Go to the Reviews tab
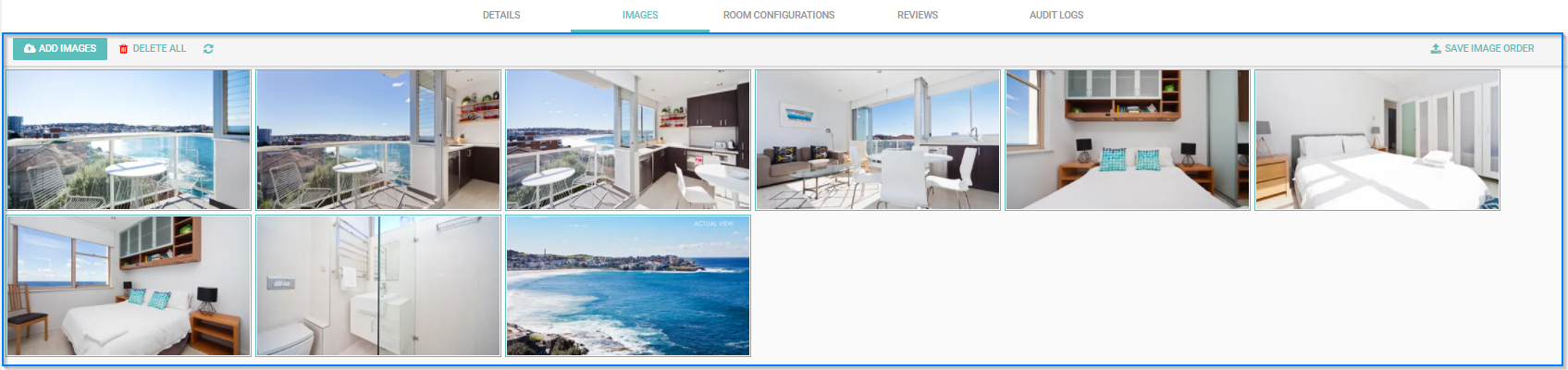Screen dimensions: 1568x370 [918, 16]
